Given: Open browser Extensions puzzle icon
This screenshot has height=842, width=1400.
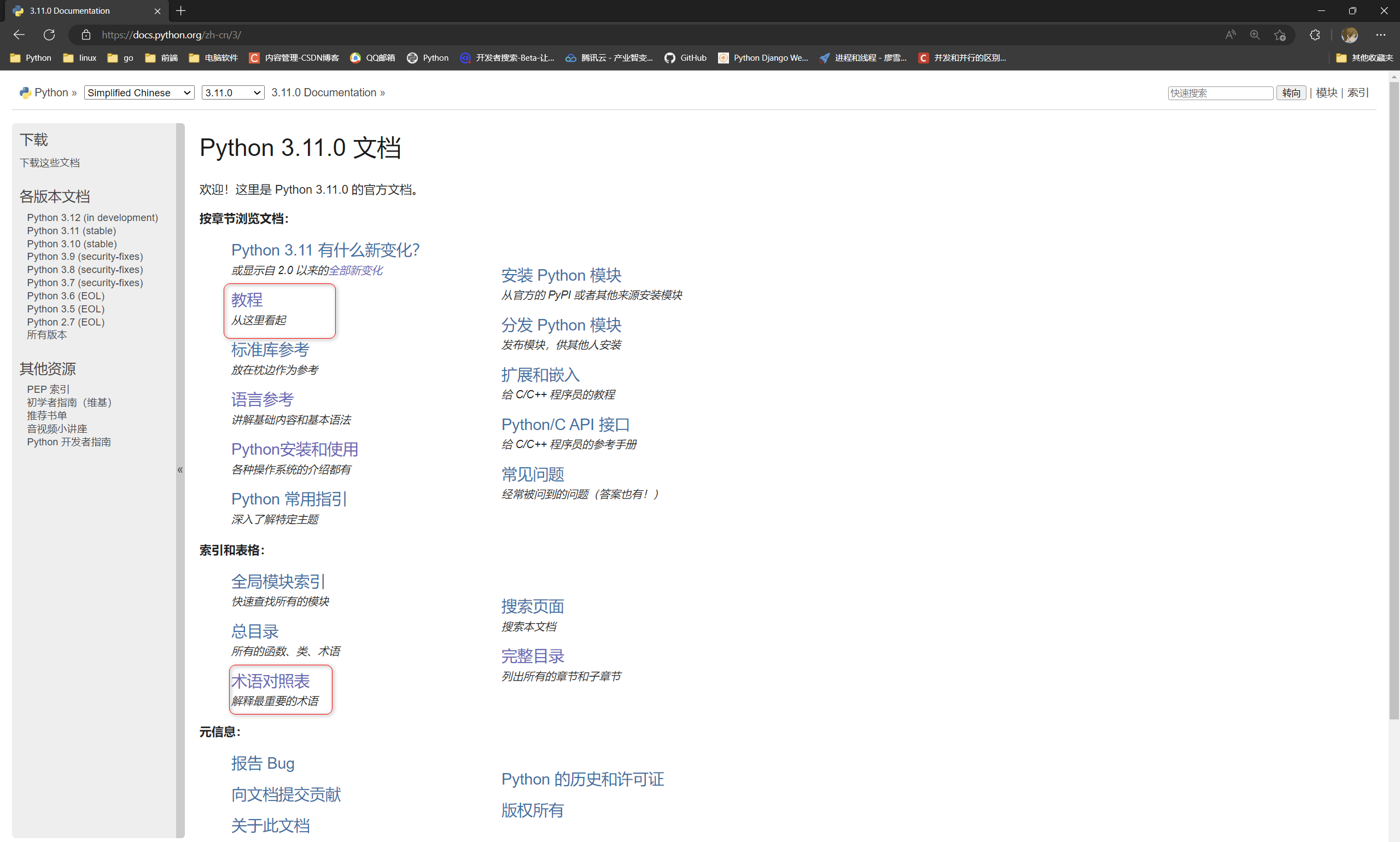Looking at the screenshot, I should [1314, 34].
